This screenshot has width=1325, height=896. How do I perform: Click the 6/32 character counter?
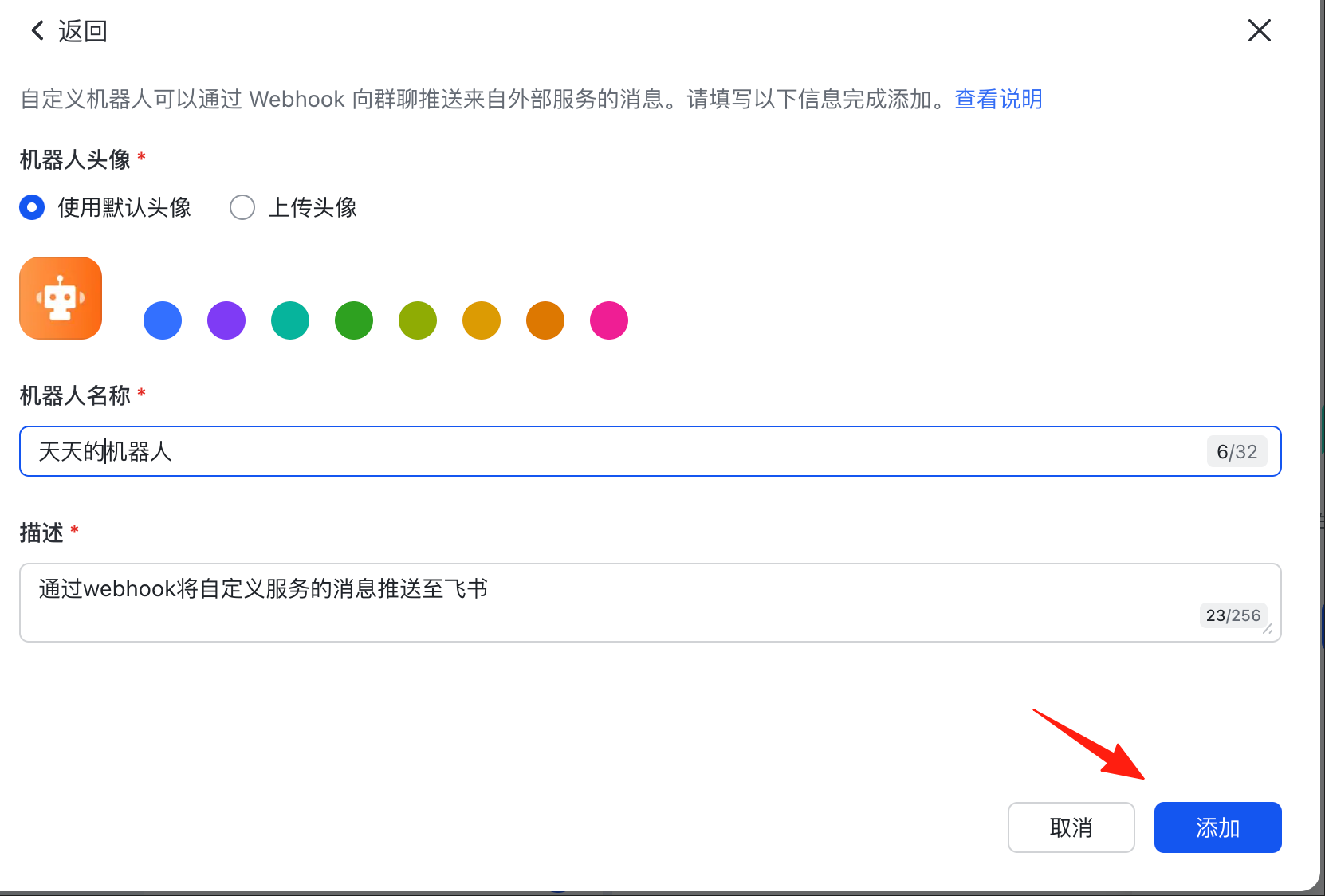click(x=1237, y=452)
